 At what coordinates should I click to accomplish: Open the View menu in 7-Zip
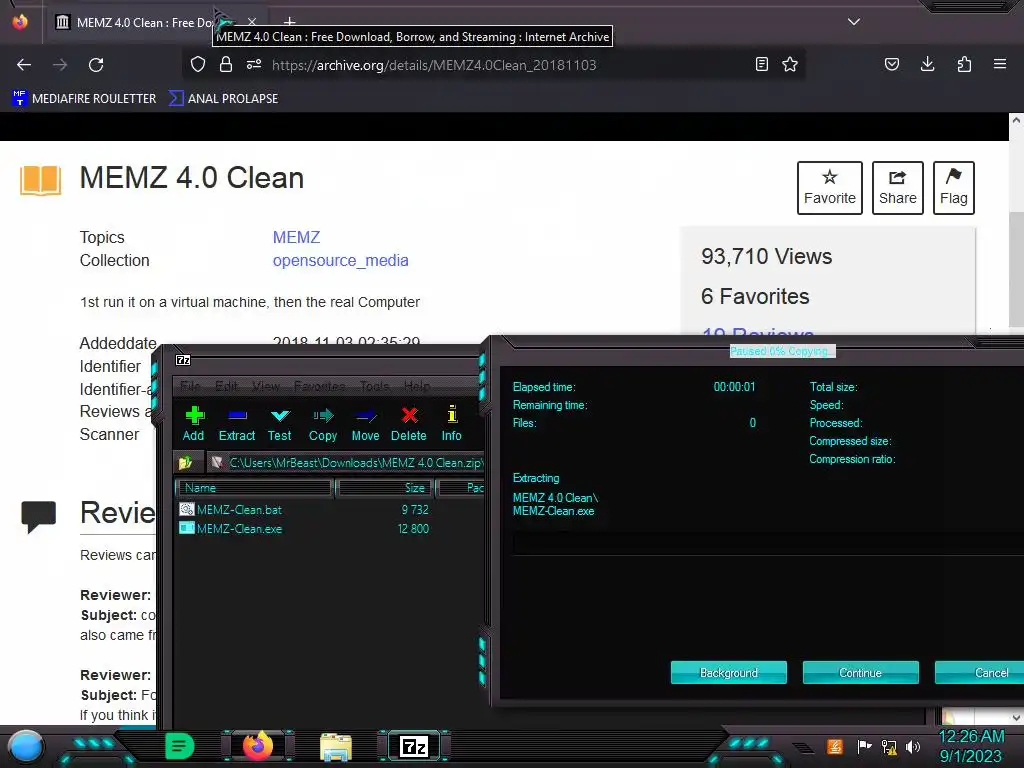coord(266,386)
